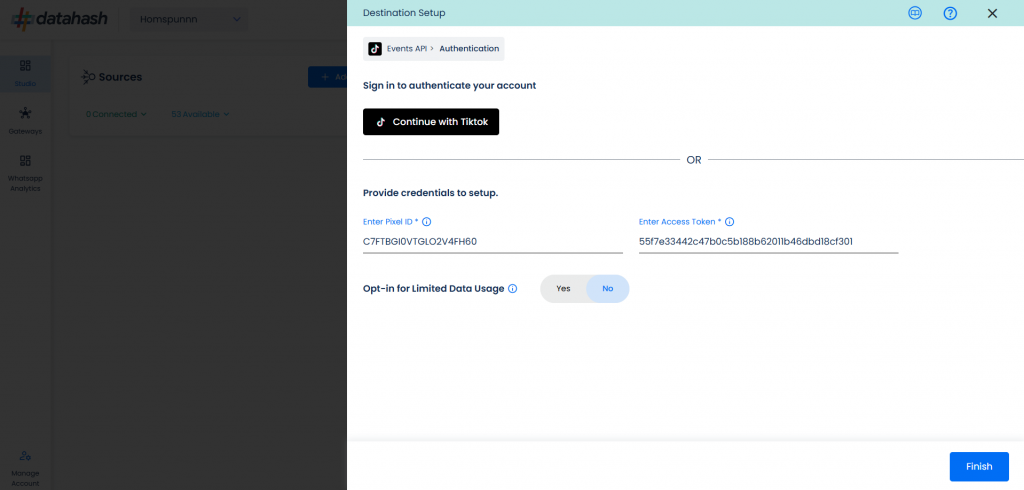Click Authentication breadcrumb step
This screenshot has width=1024, height=490.
coord(469,49)
